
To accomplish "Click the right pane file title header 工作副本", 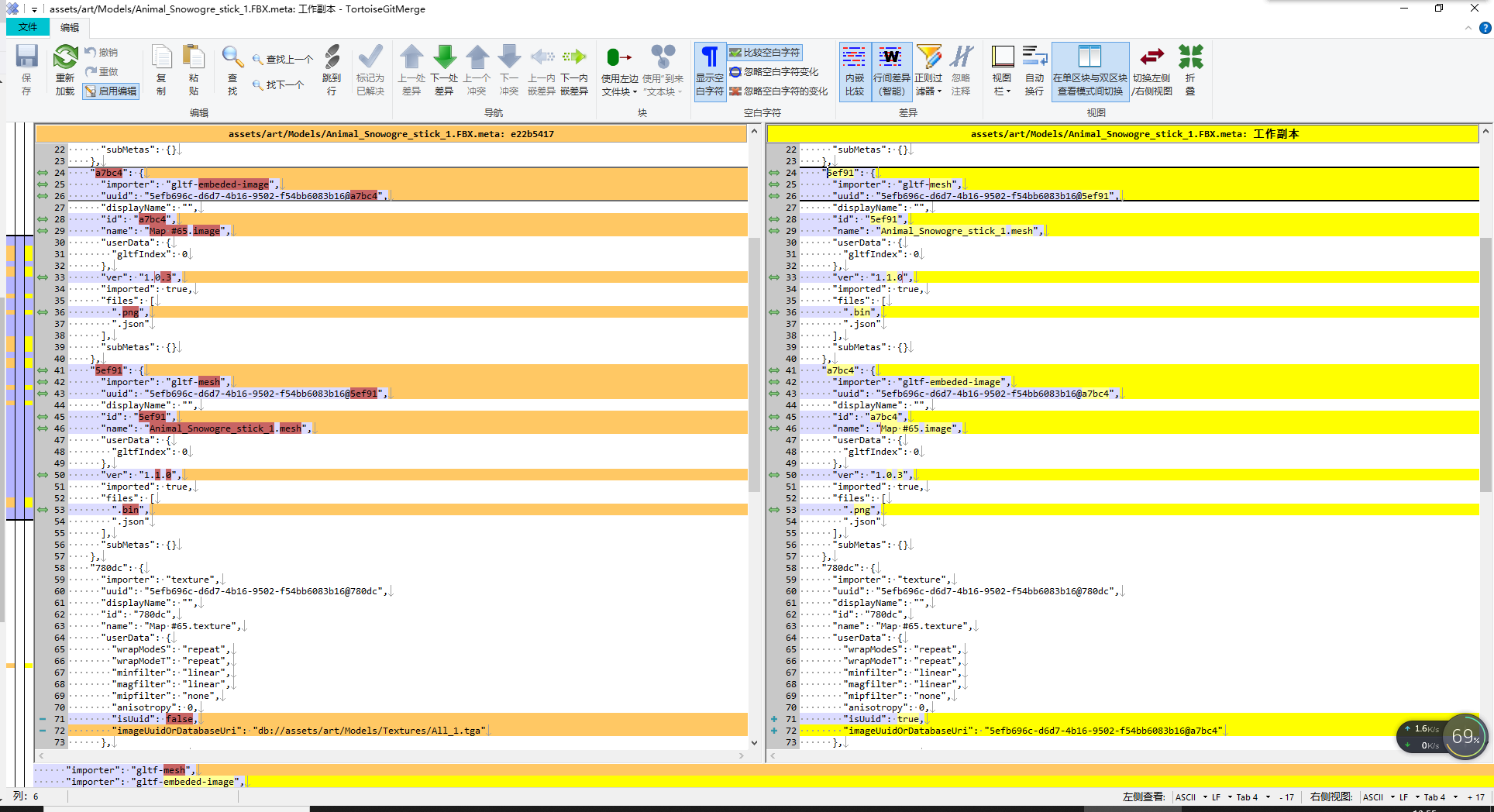I will click(1122, 133).
